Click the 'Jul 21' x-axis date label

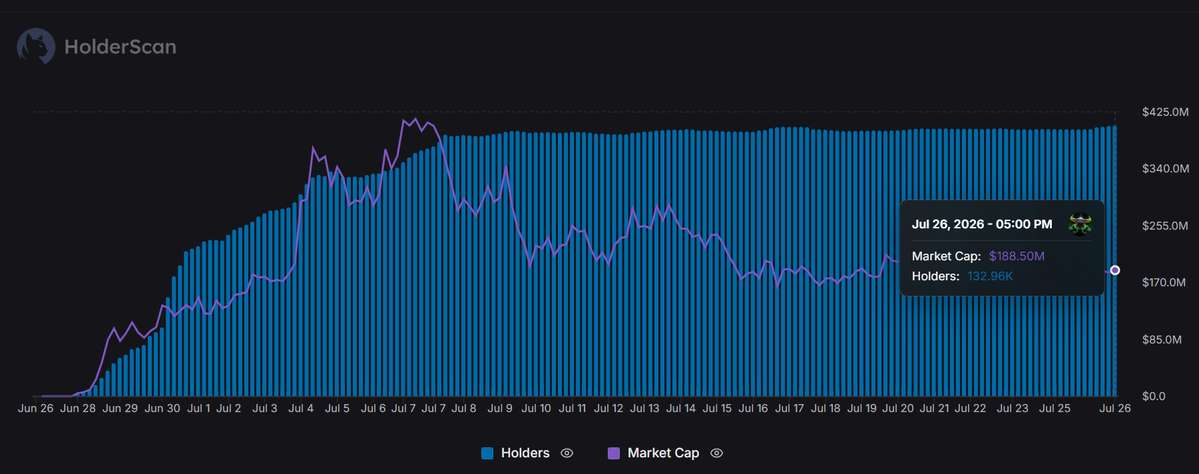933,409
